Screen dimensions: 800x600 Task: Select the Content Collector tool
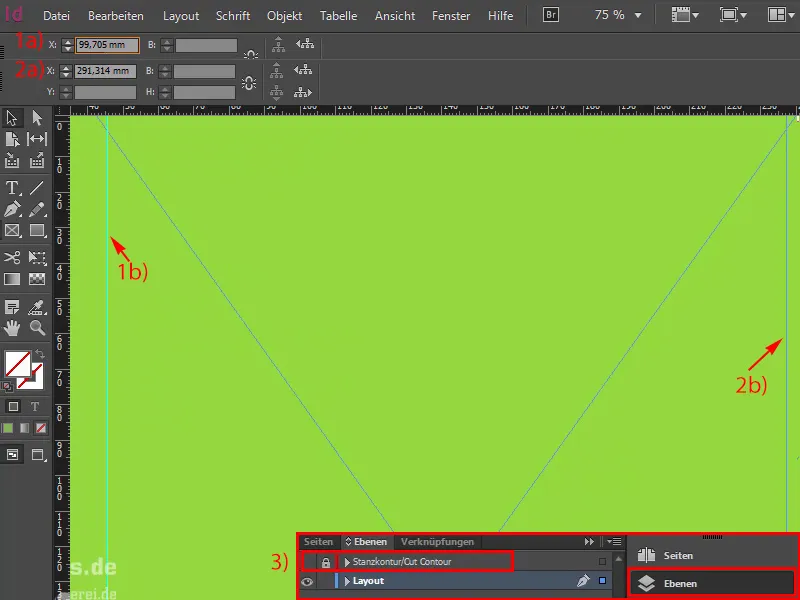pyautogui.click(x=12, y=161)
